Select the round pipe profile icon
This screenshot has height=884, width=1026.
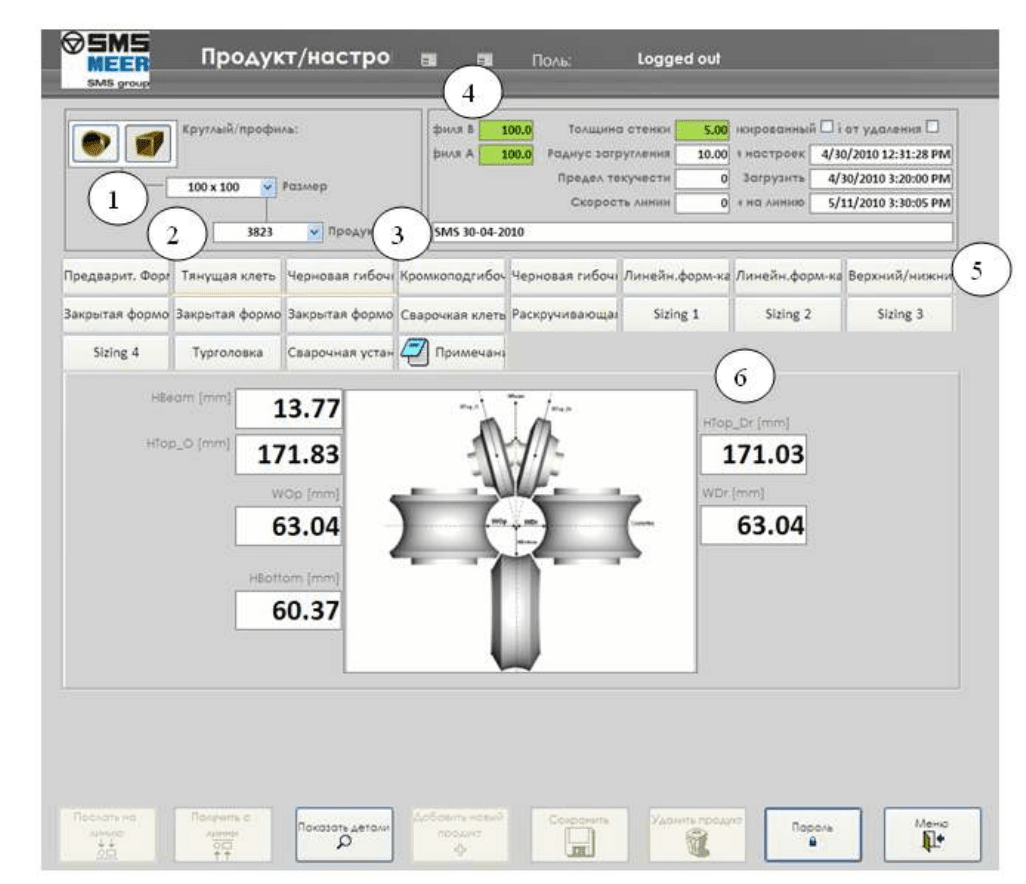(x=95, y=143)
